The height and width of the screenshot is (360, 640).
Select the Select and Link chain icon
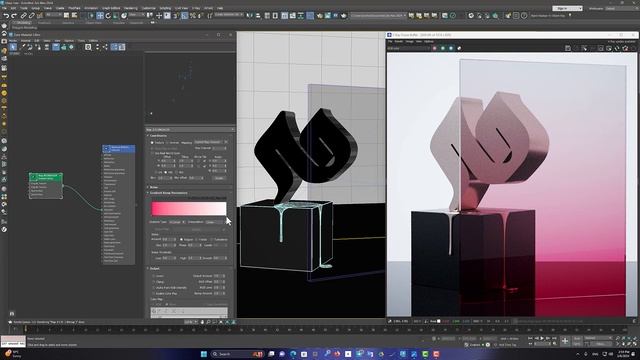tap(24, 16)
